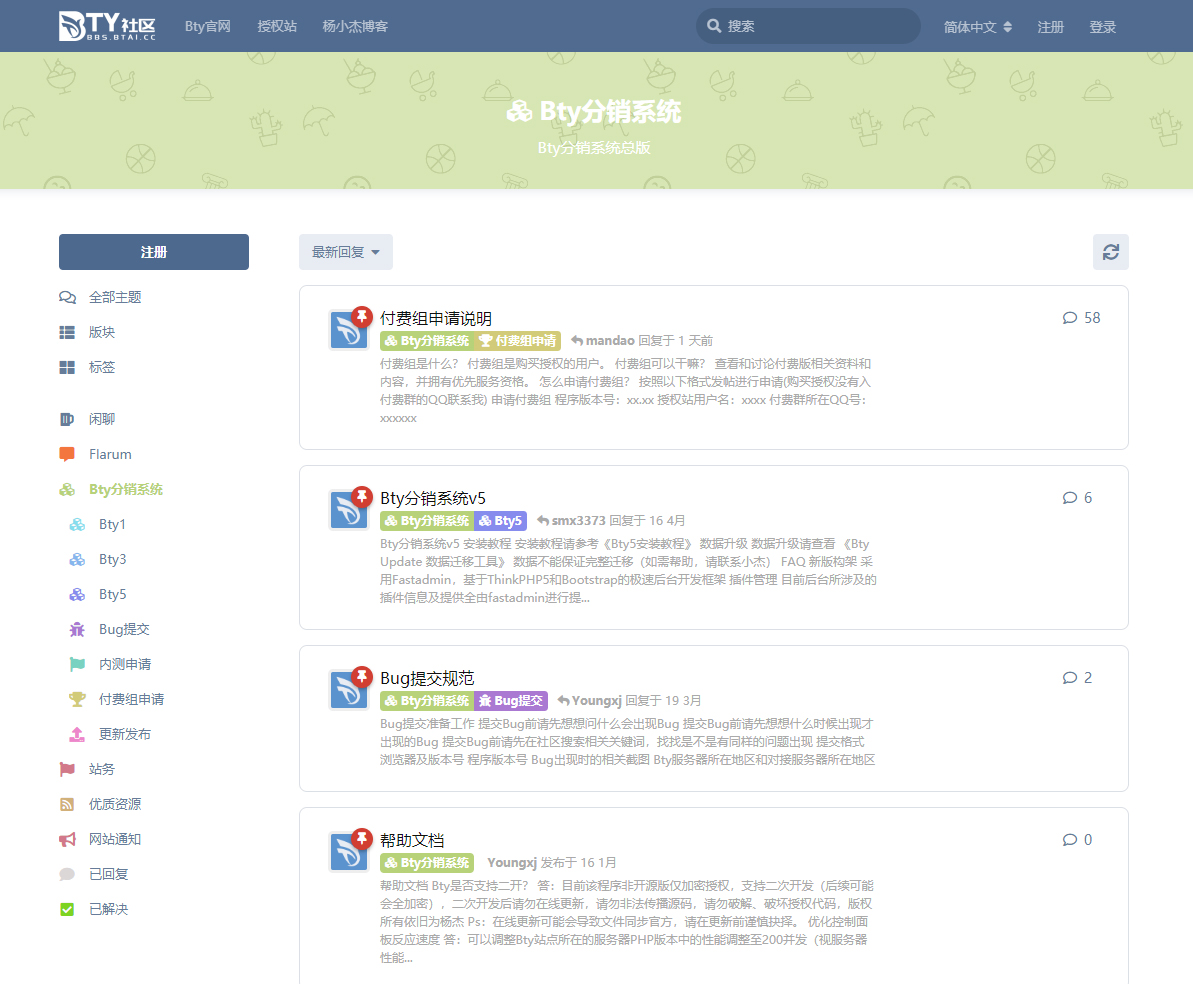1193x984 pixels.
Task: Open the 已解决 green checkmark filter
Action: pyautogui.click(x=67, y=909)
